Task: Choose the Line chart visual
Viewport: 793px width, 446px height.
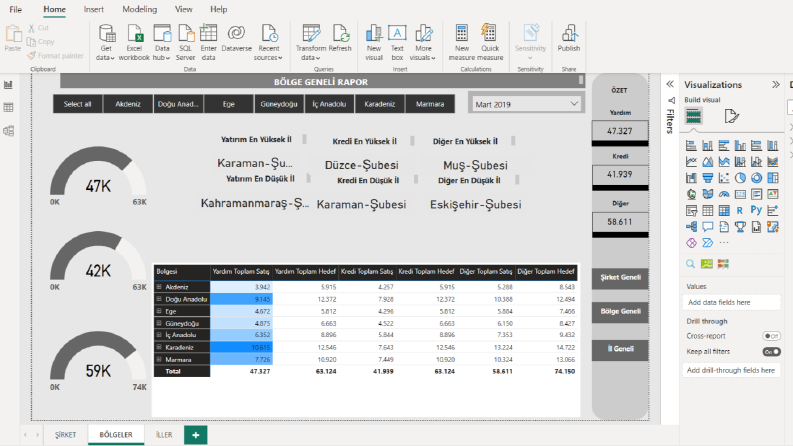Action: coord(691,162)
